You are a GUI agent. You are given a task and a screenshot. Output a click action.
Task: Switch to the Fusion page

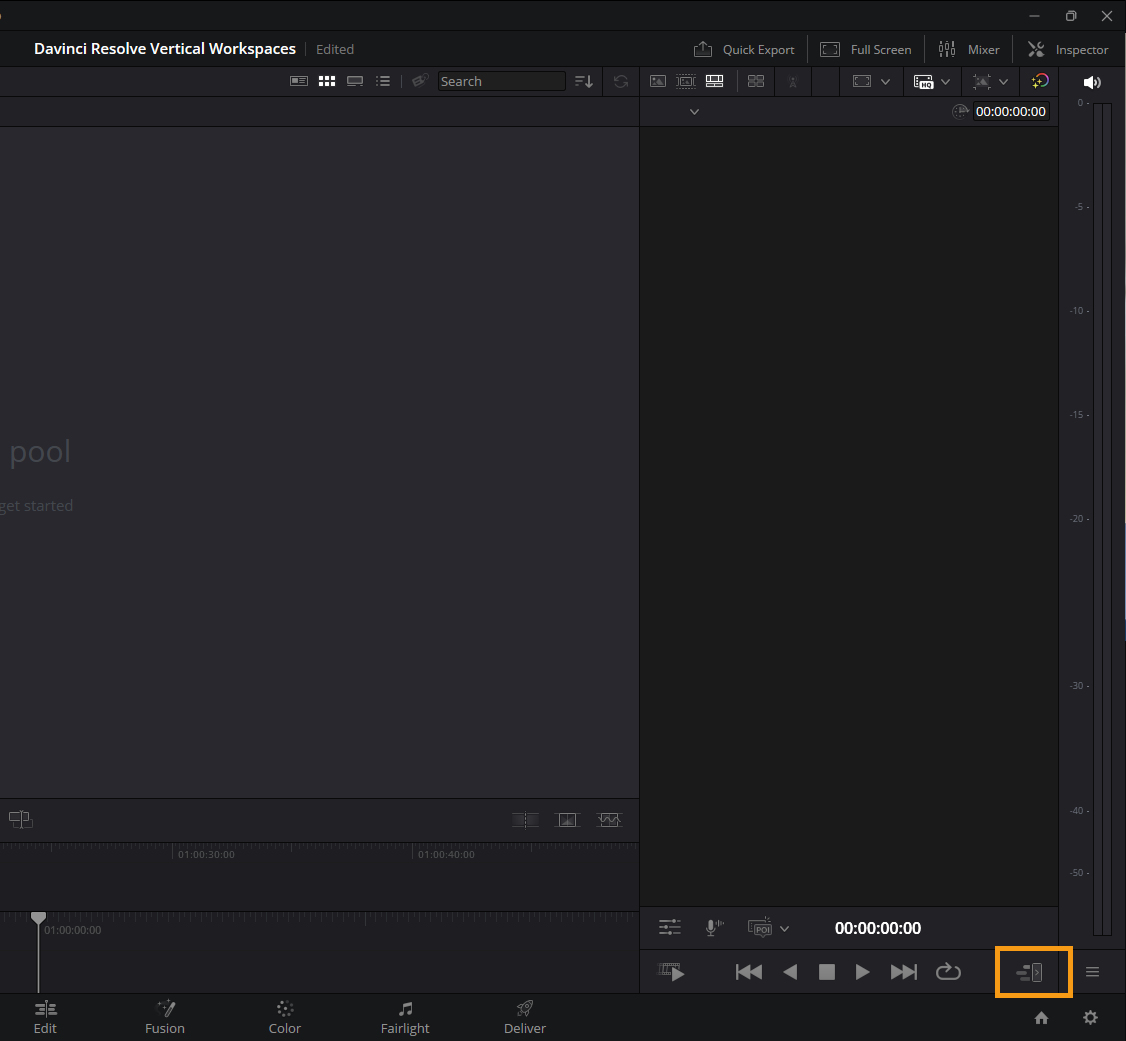tap(165, 1017)
